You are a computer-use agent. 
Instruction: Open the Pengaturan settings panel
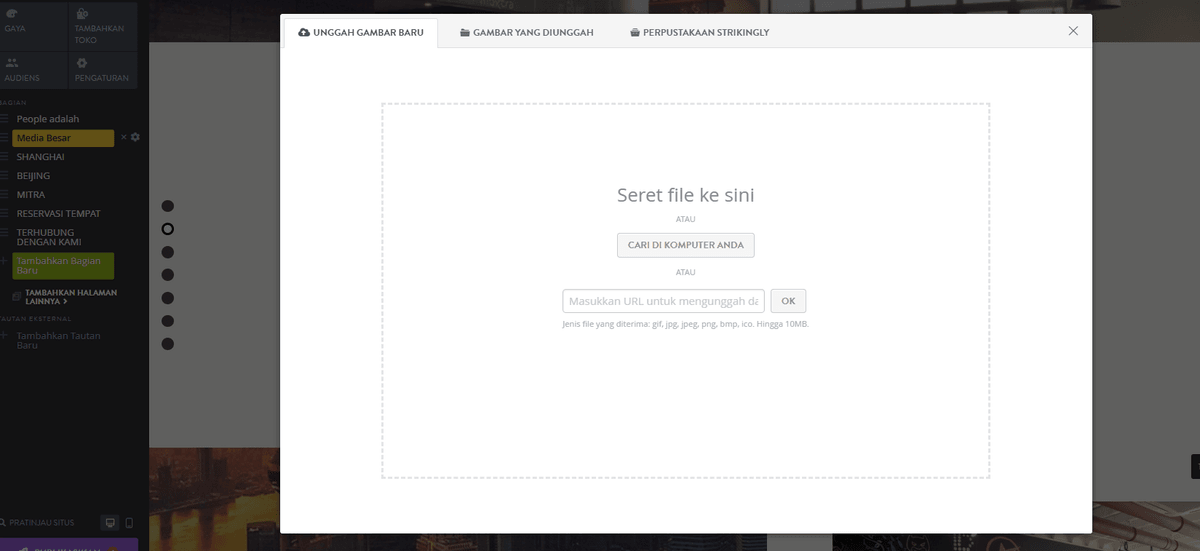pyautogui.click(x=103, y=69)
